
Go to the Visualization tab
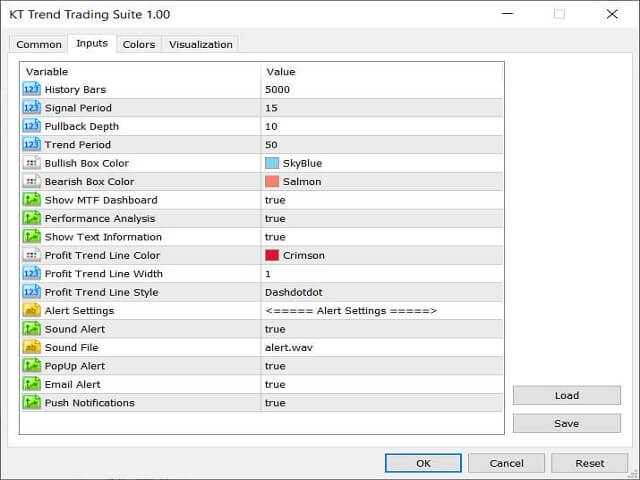tap(200, 44)
